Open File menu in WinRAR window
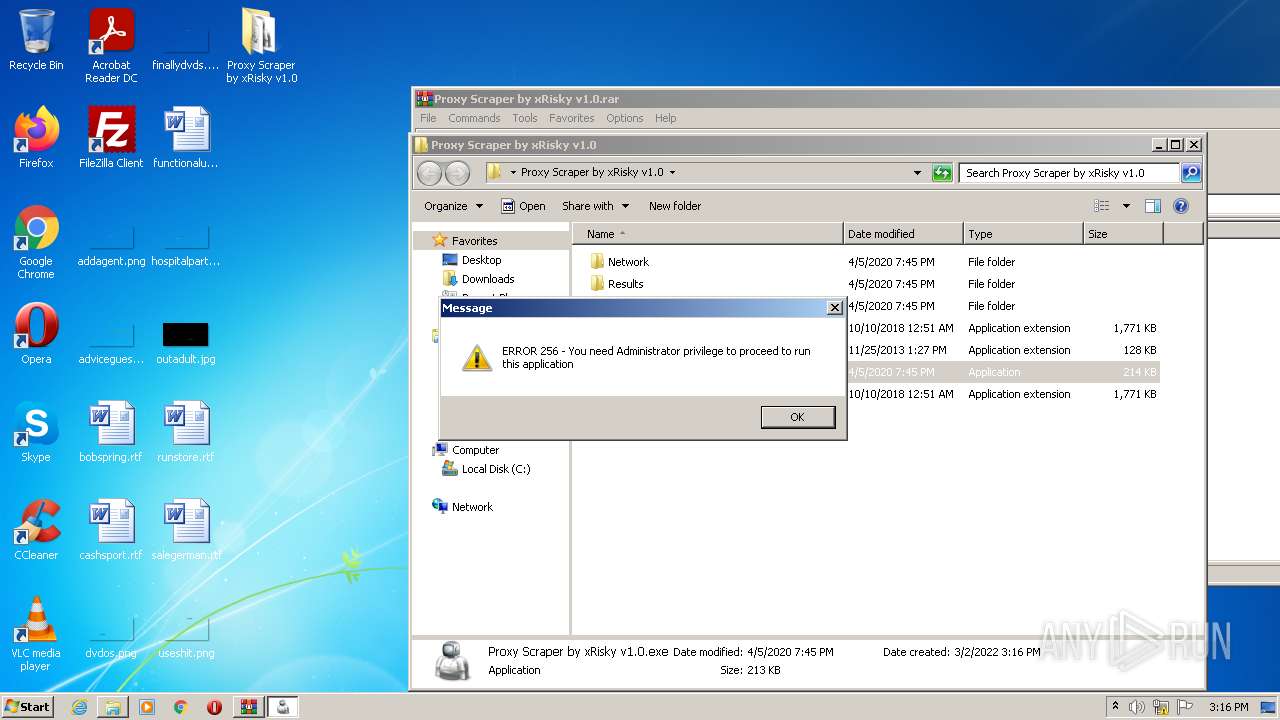 point(428,118)
